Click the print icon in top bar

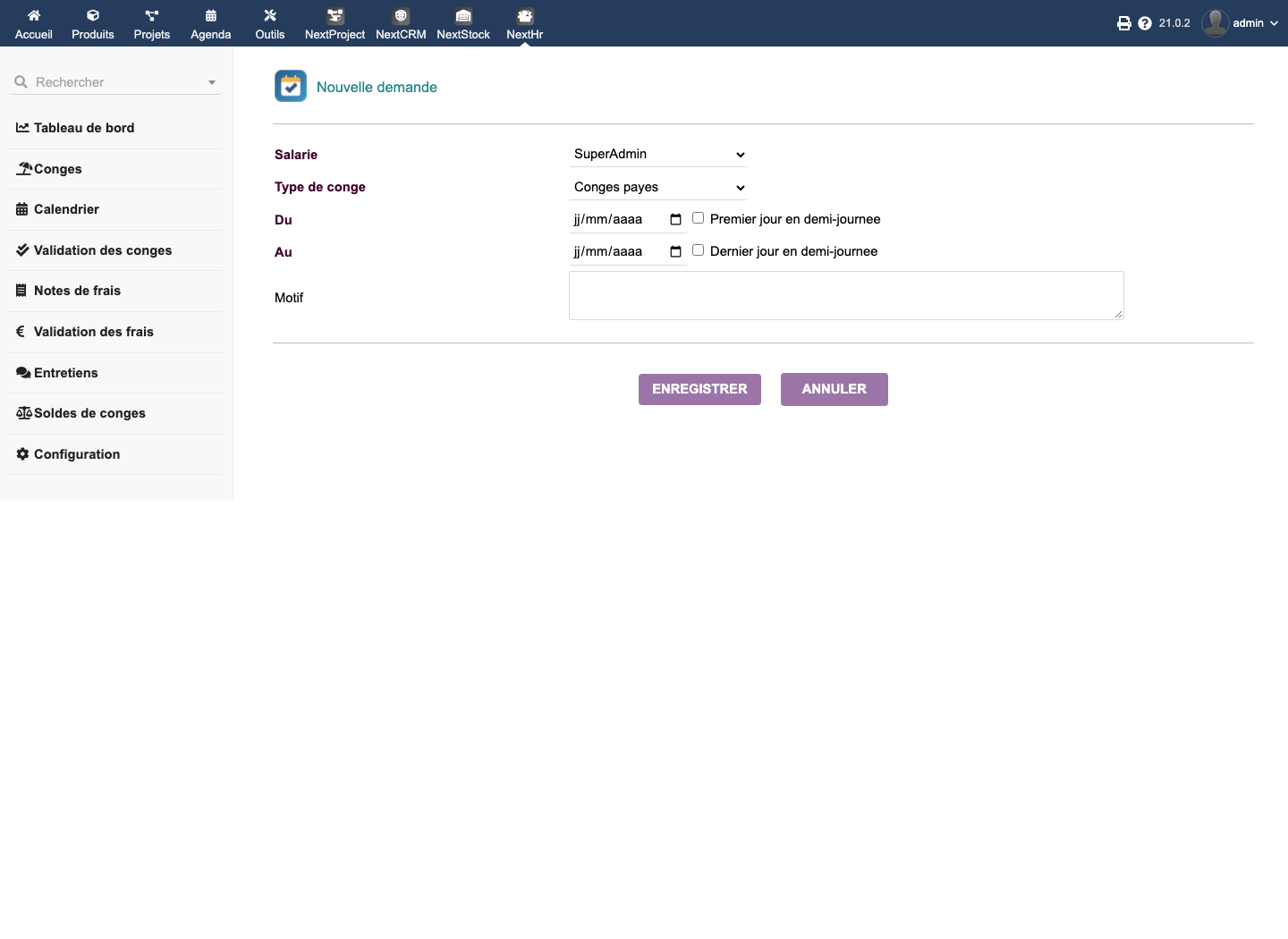pyautogui.click(x=1124, y=23)
